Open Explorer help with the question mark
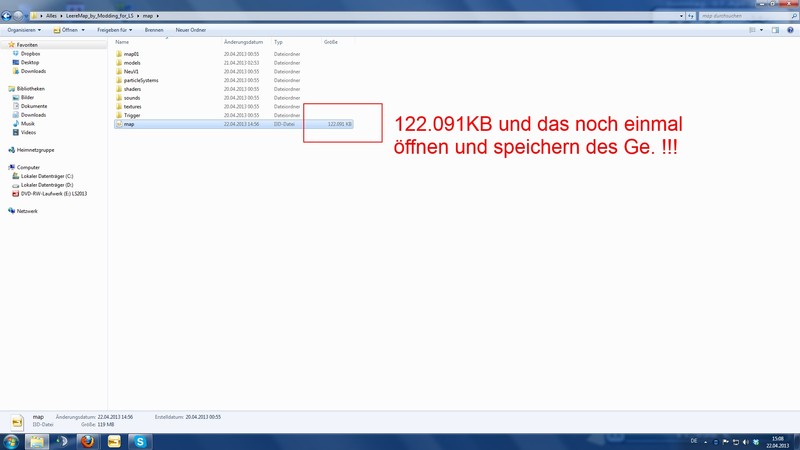Image resolution: width=800 pixels, height=450 pixels. pyautogui.click(x=790, y=30)
